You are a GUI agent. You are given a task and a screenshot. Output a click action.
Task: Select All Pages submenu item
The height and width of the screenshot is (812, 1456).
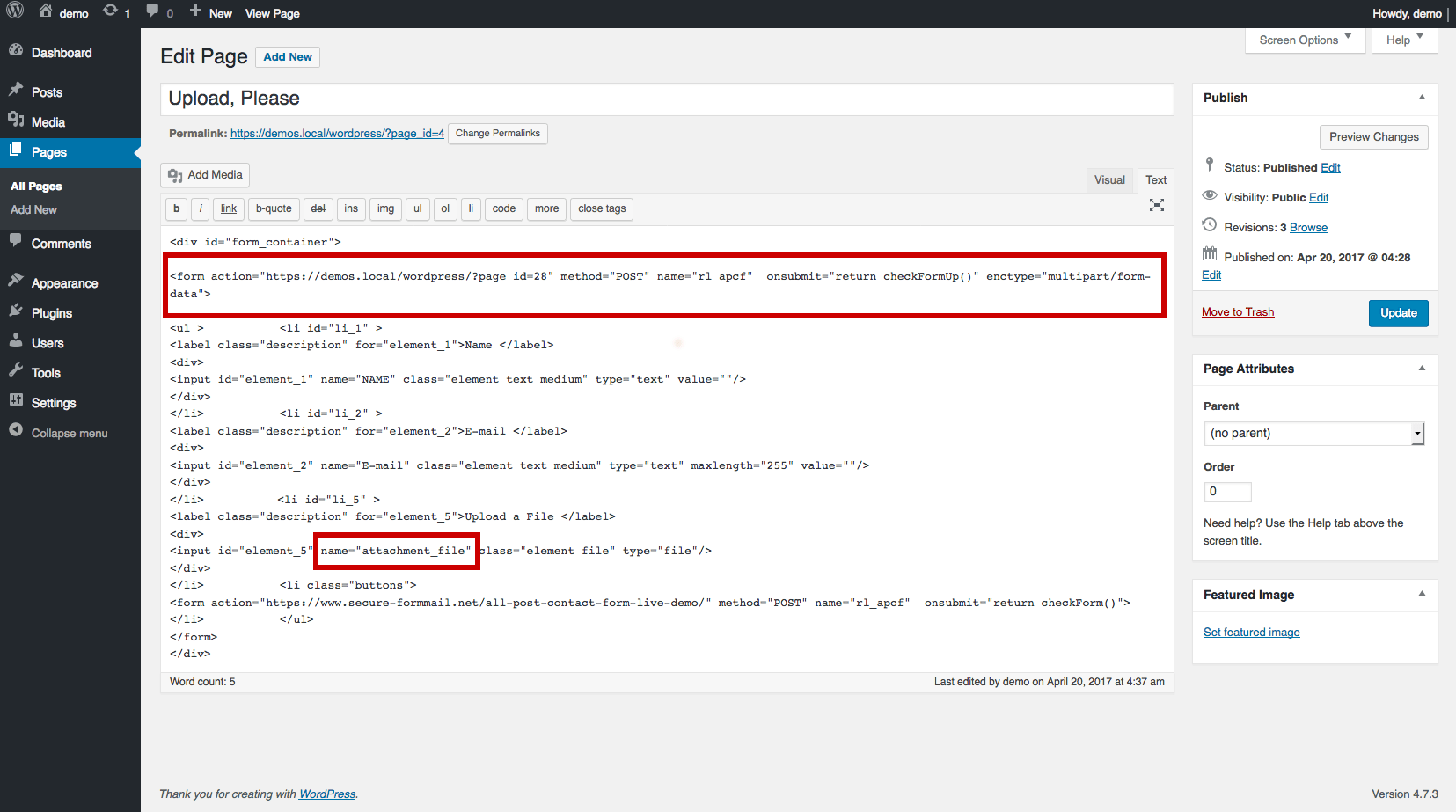36,187
